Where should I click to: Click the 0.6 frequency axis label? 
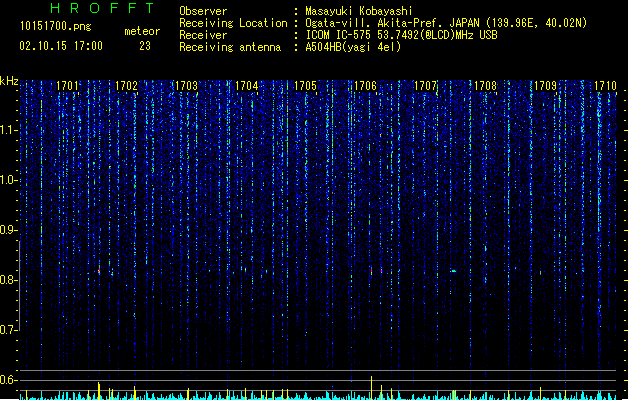tap(8, 380)
